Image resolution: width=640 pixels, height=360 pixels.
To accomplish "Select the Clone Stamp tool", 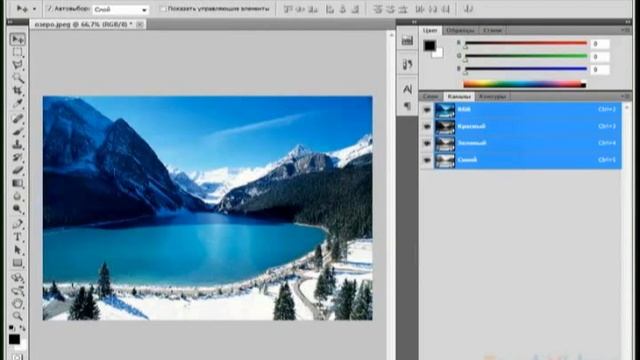I will (18, 144).
